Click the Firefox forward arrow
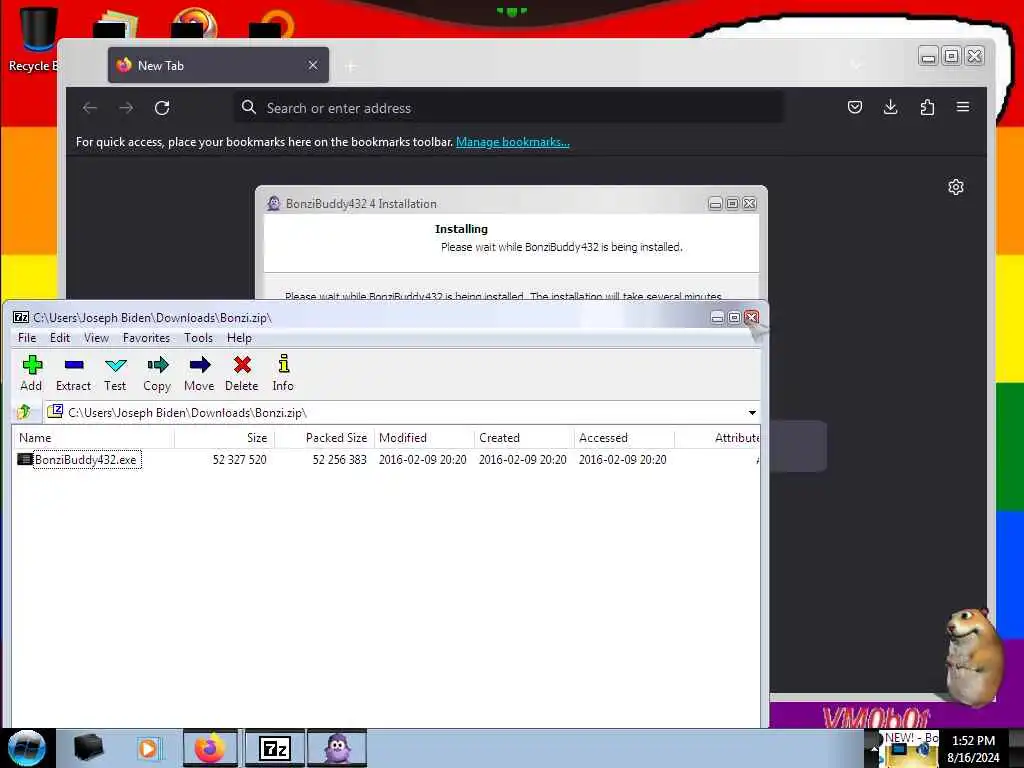 [126, 108]
